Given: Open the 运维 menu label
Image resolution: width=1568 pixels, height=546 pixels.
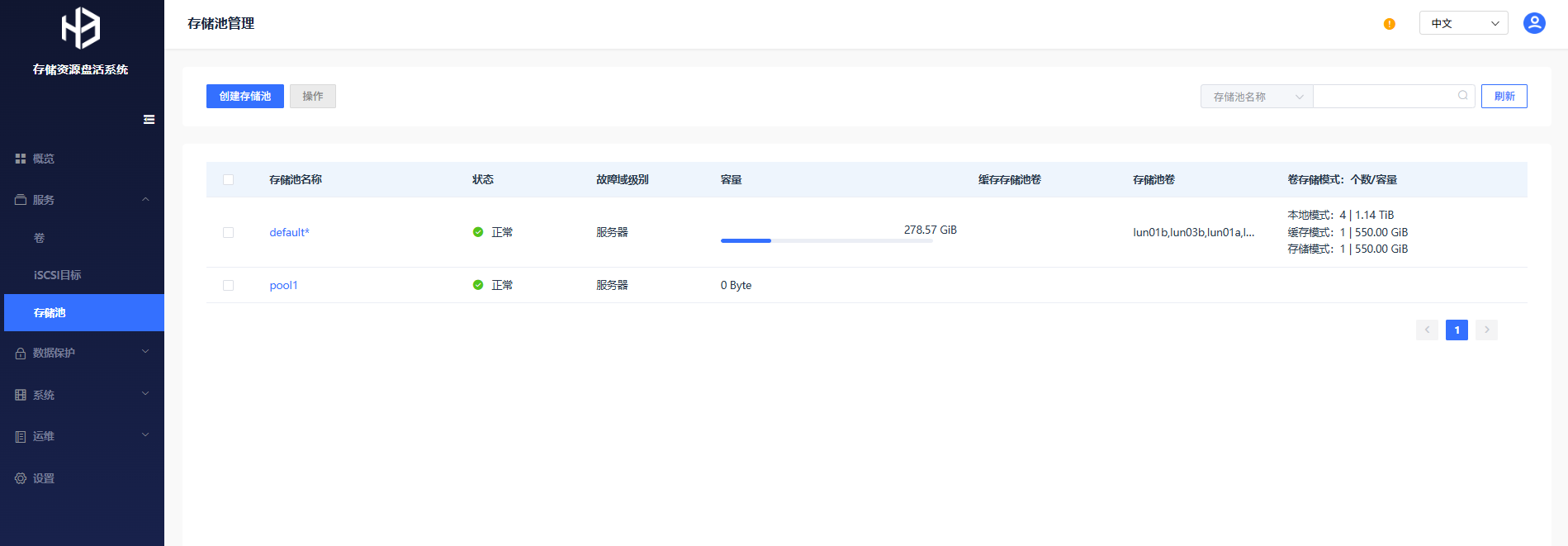Looking at the screenshot, I should point(44,436).
